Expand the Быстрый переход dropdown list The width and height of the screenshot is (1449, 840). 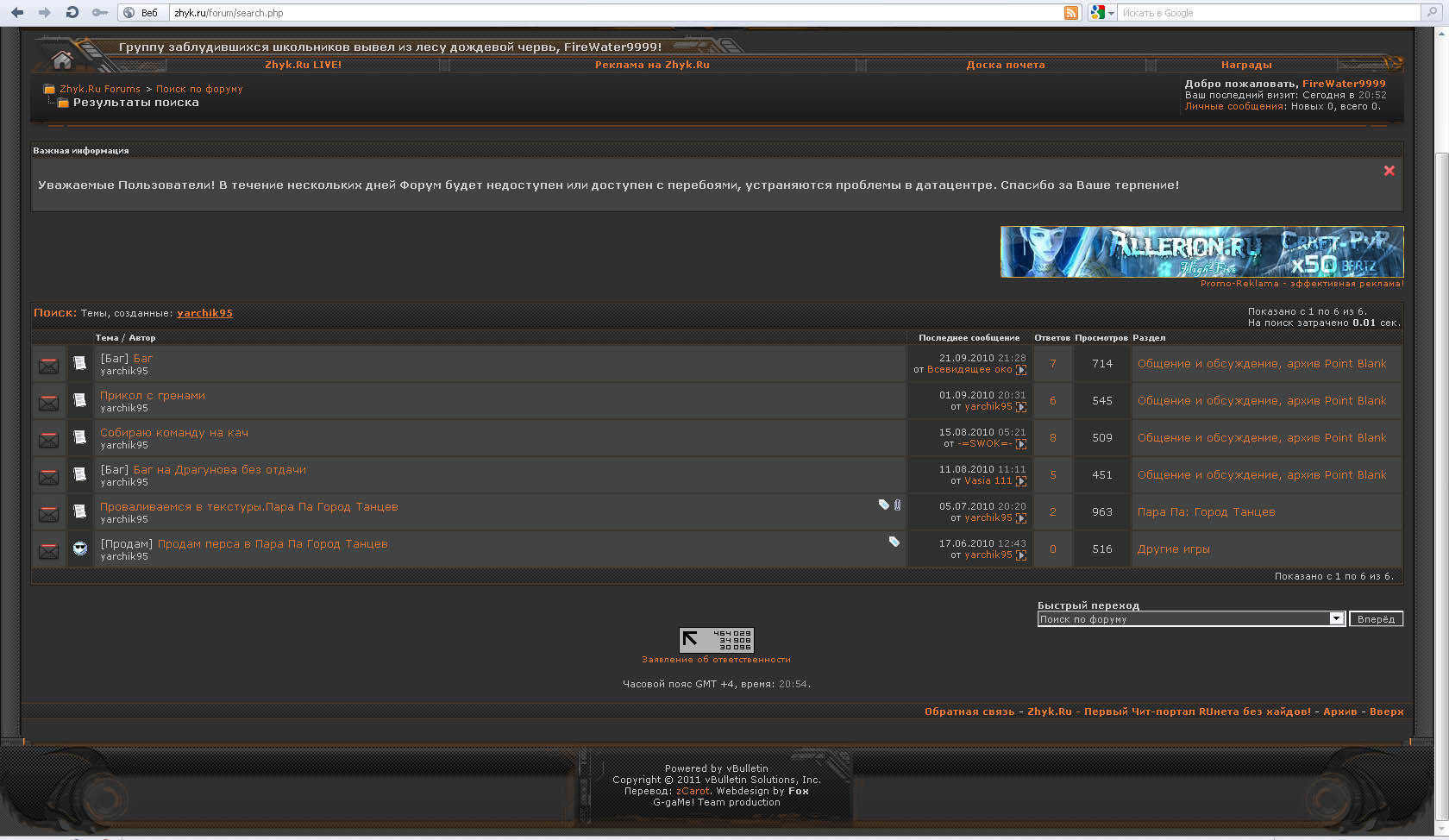pos(1336,618)
